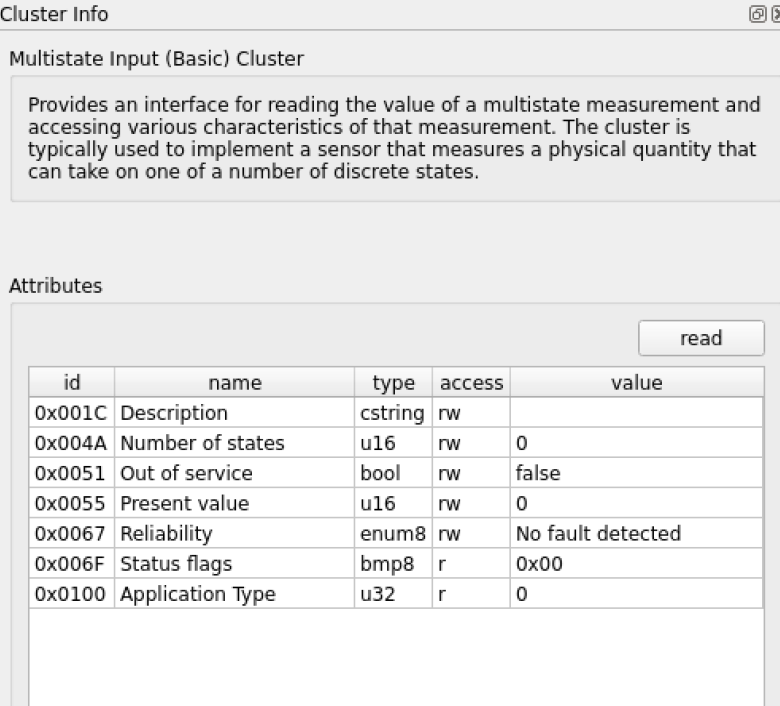This screenshot has width=780, height=706.
Task: Click the type column header
Action: pos(393,383)
